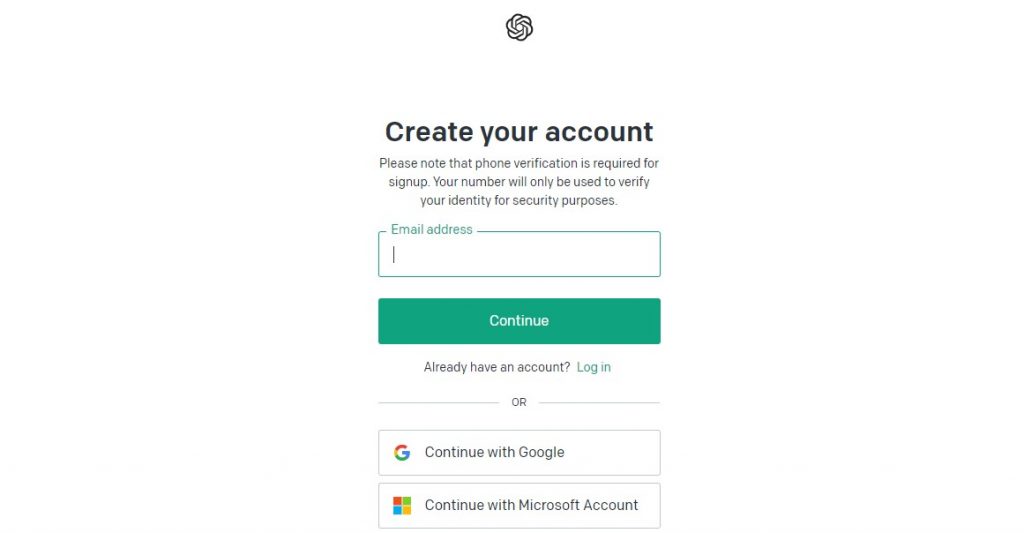Click the OpenAI logo at the top
Image resolution: width=1024 pixels, height=533 pixels.
point(519,27)
